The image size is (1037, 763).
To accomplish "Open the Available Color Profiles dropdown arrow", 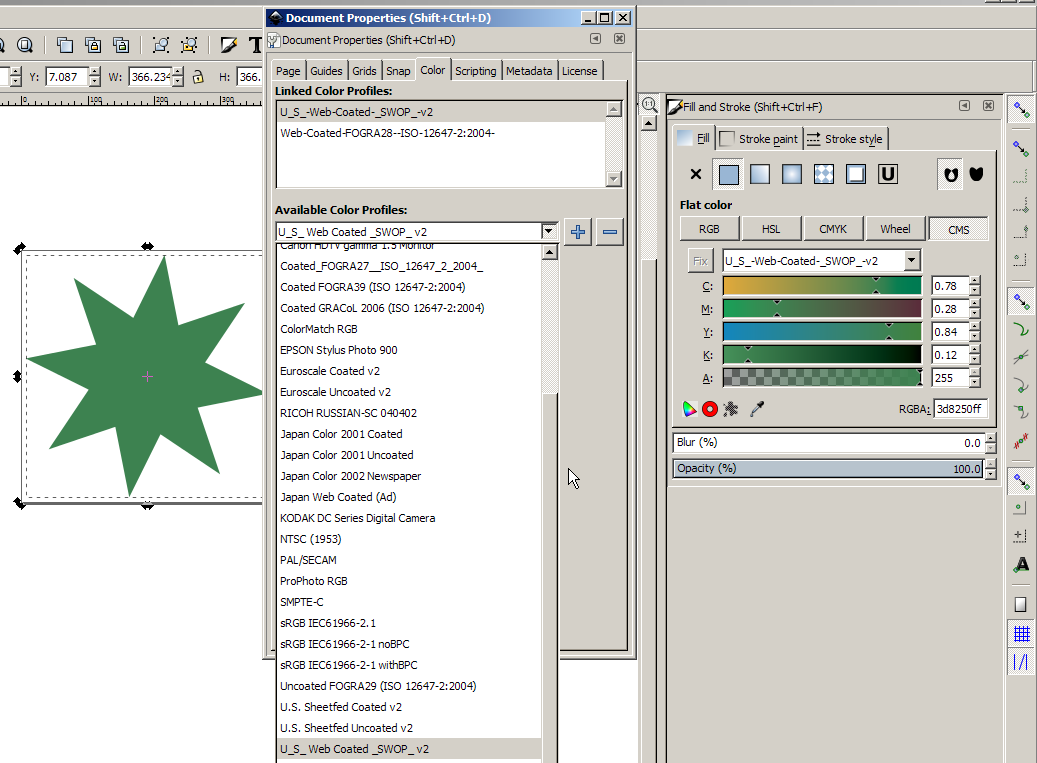I will 548,232.
